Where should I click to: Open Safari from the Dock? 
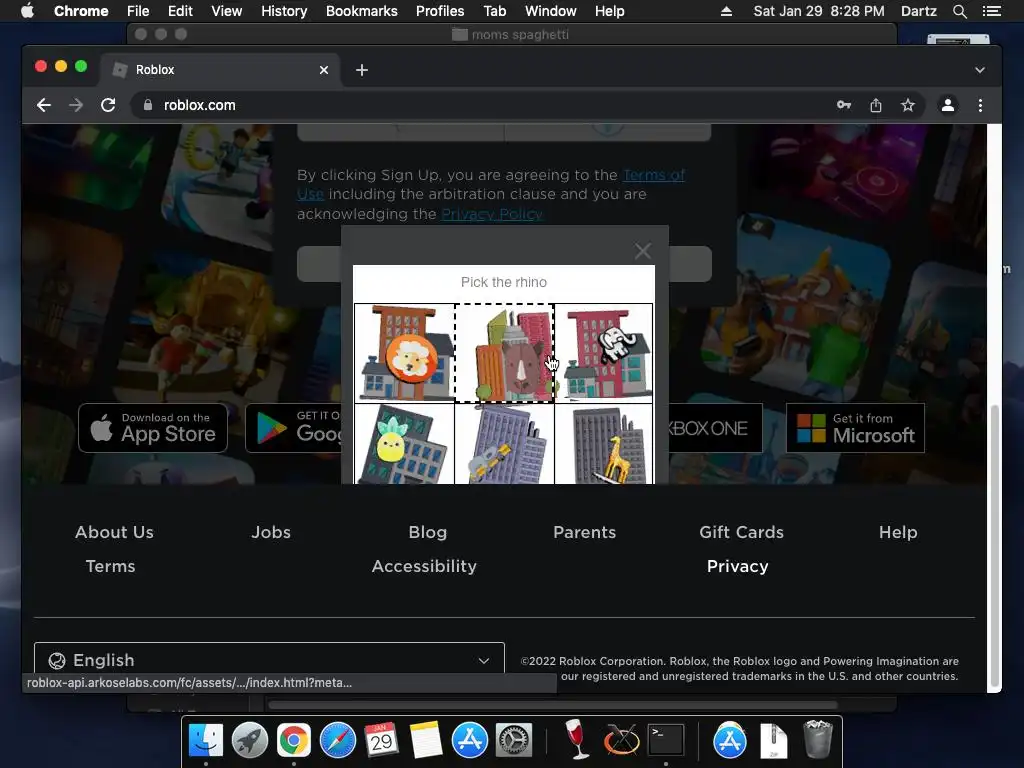click(x=338, y=741)
